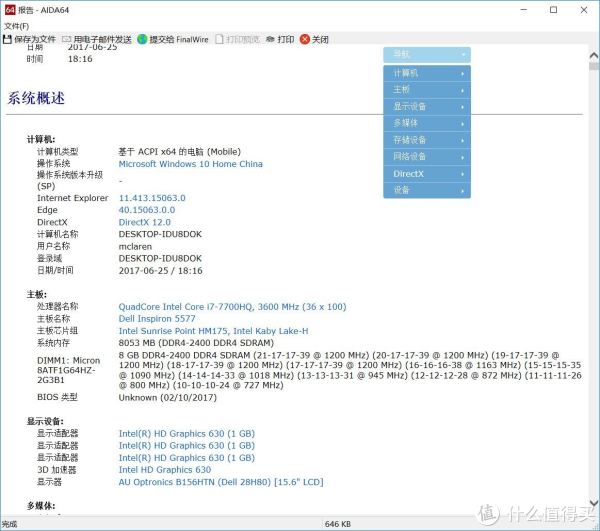Click the 646 KB status bar size
This screenshot has width=600, height=531.
(x=338, y=524)
